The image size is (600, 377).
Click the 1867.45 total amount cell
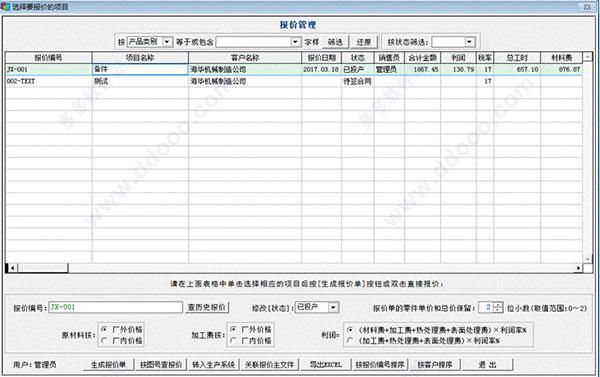[x=422, y=70]
